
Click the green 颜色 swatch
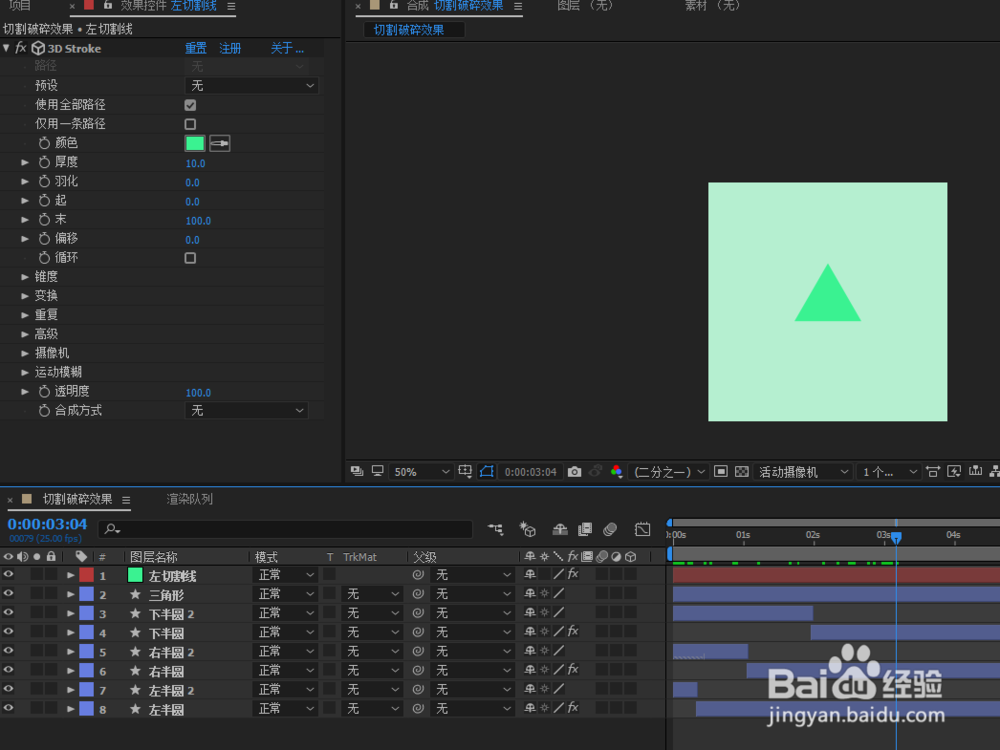pyautogui.click(x=195, y=143)
